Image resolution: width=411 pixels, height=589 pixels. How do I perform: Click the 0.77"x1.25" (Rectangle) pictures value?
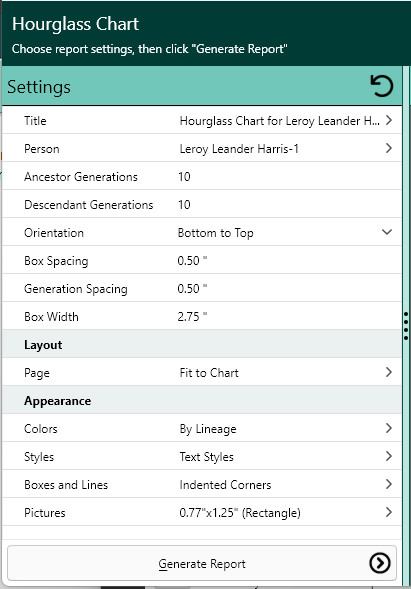[x=240, y=513]
